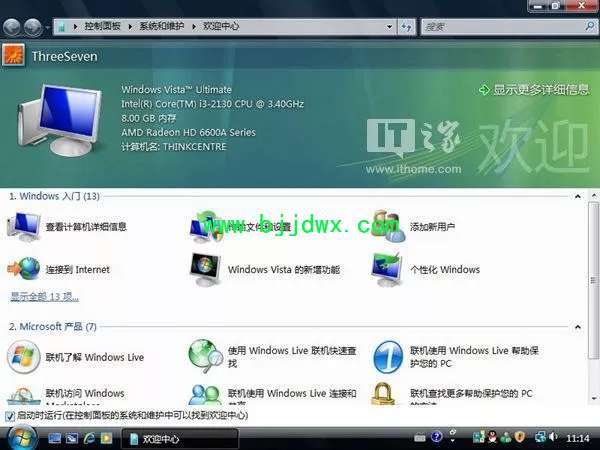Click the large computer picture in header

click(60, 120)
